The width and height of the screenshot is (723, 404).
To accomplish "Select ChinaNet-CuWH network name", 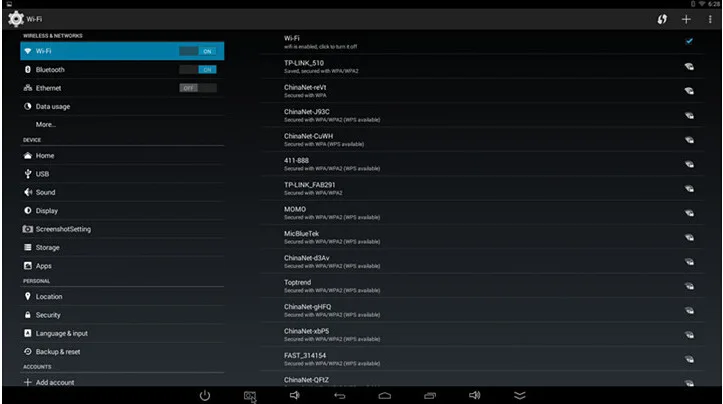I will [x=308, y=136].
